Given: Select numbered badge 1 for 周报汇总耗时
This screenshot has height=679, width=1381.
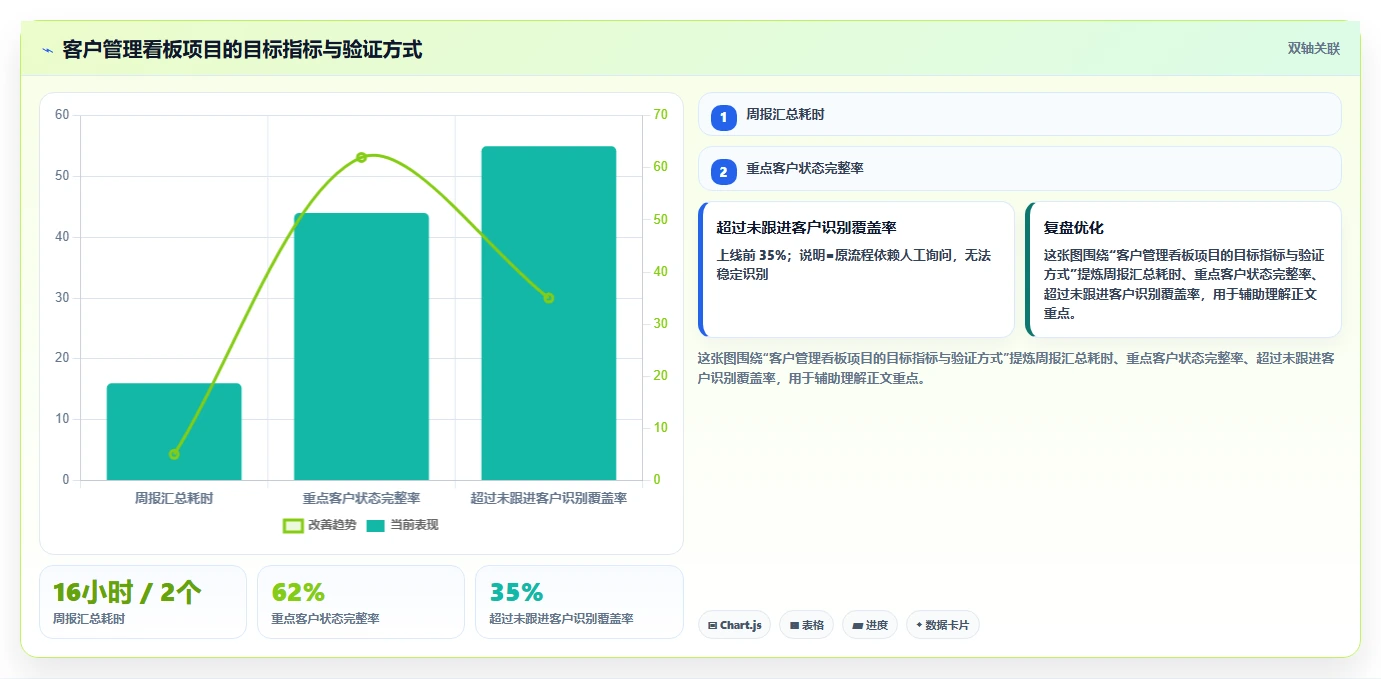Looking at the screenshot, I should point(724,117).
